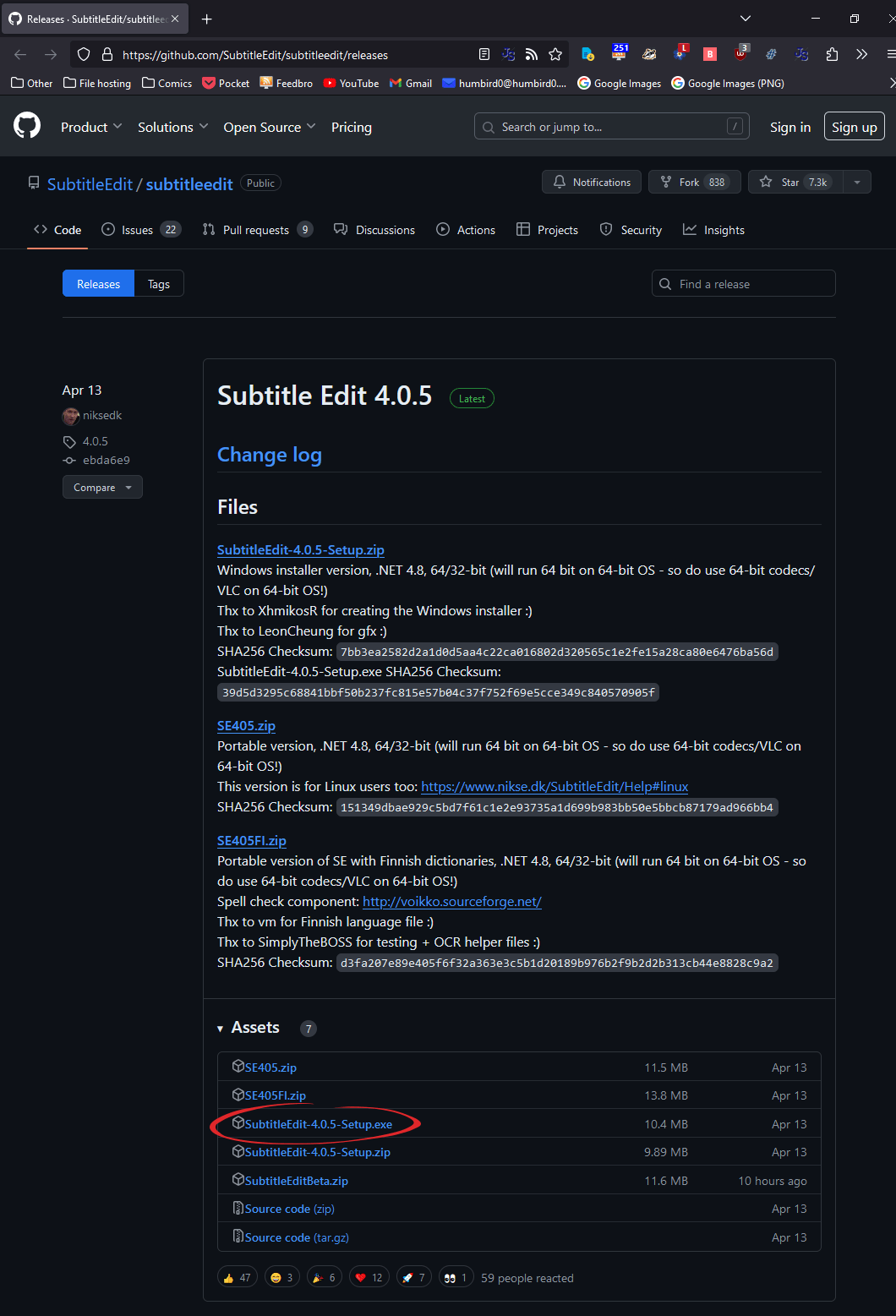Click the RSS feed icon in address bar

[x=531, y=54]
